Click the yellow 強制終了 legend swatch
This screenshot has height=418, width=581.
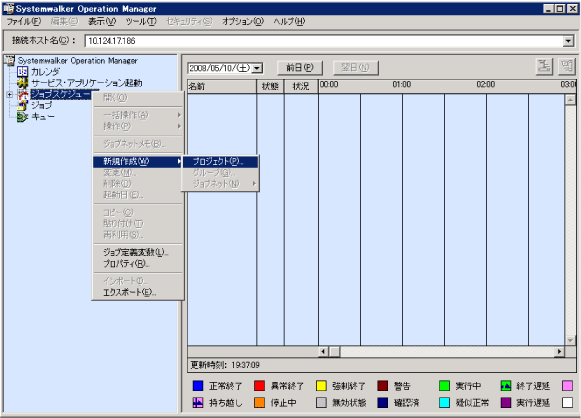point(321,386)
